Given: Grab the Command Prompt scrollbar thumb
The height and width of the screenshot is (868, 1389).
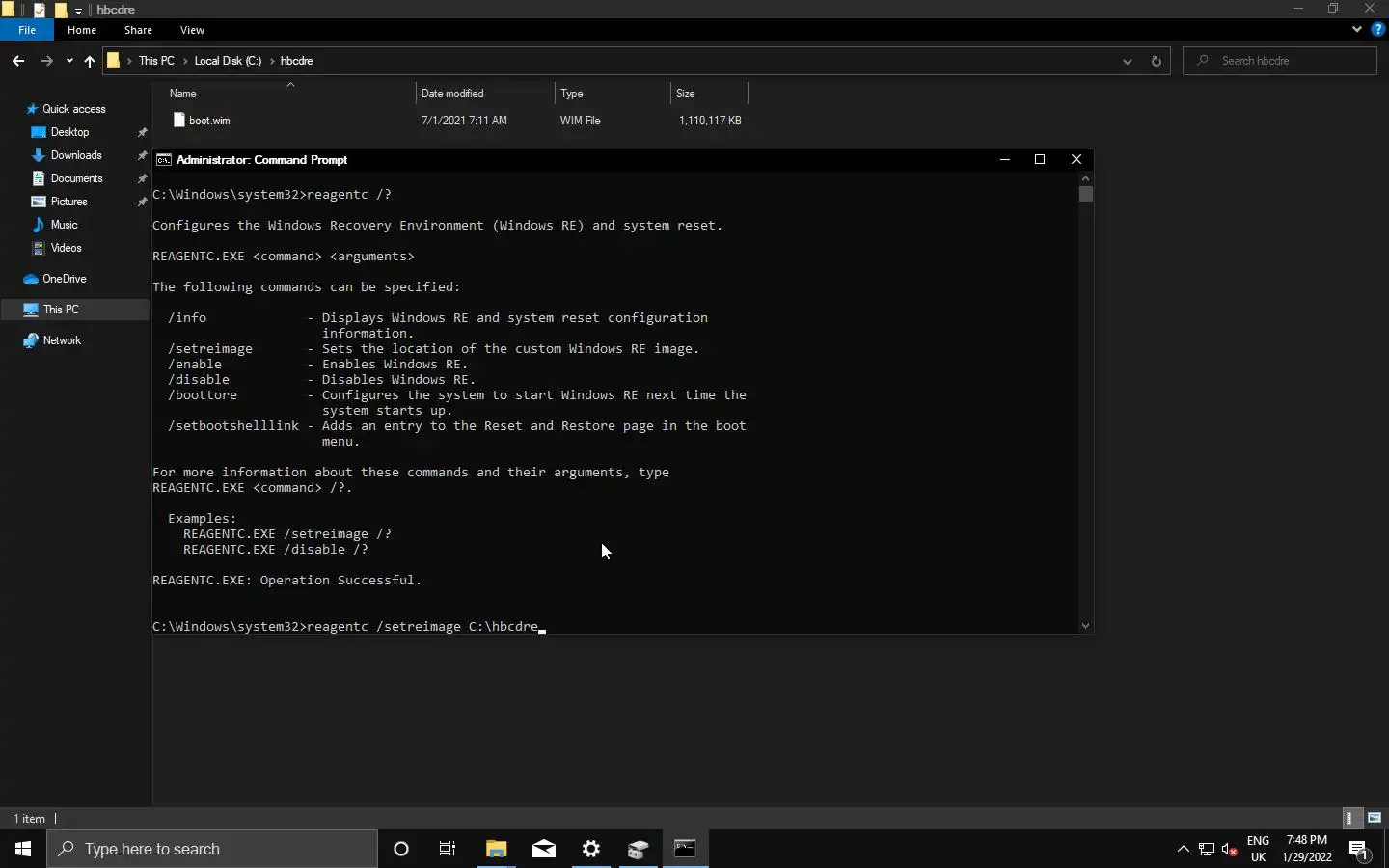Looking at the screenshot, I should (1086, 194).
